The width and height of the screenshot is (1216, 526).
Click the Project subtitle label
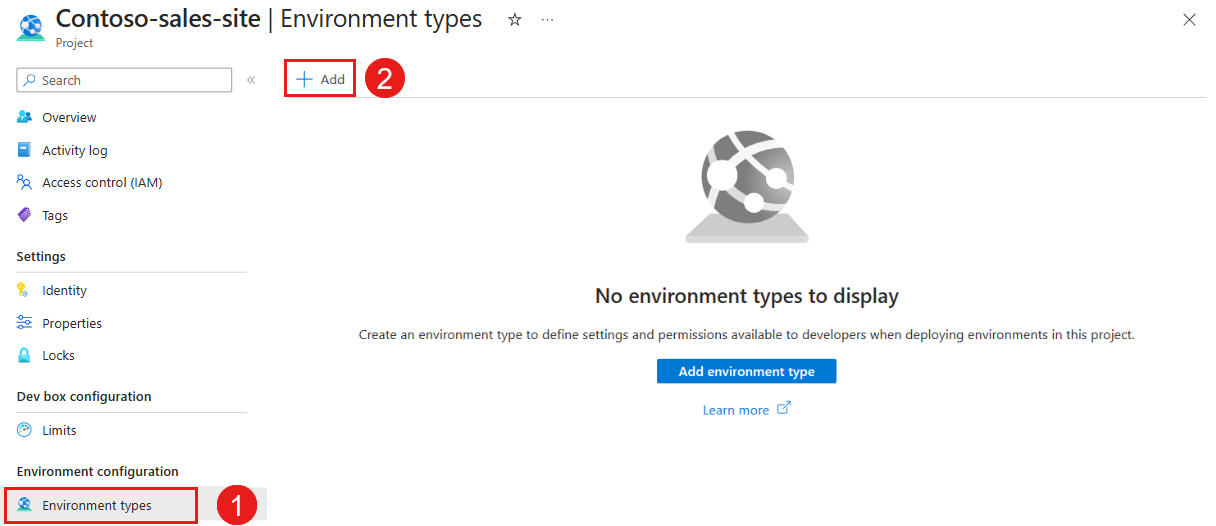pyautogui.click(x=75, y=43)
